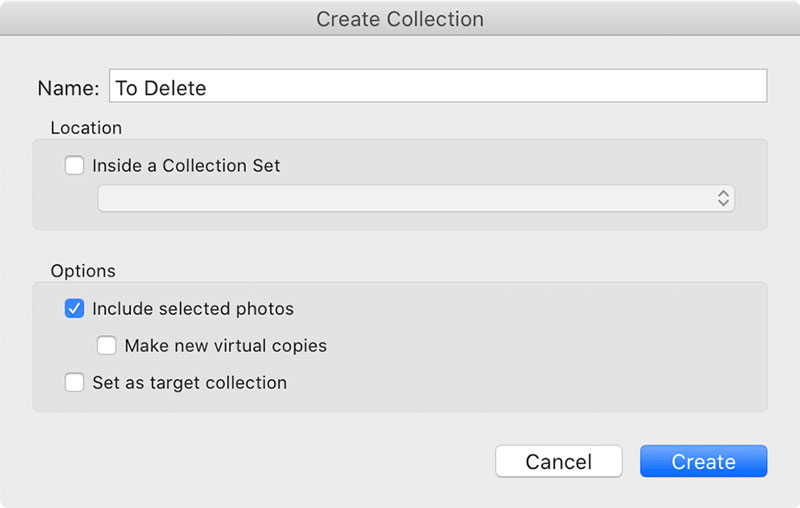Screen dimensions: 800x508
Task: Tick the Set as target collection checkbox
Action: pyautogui.click(x=74, y=382)
